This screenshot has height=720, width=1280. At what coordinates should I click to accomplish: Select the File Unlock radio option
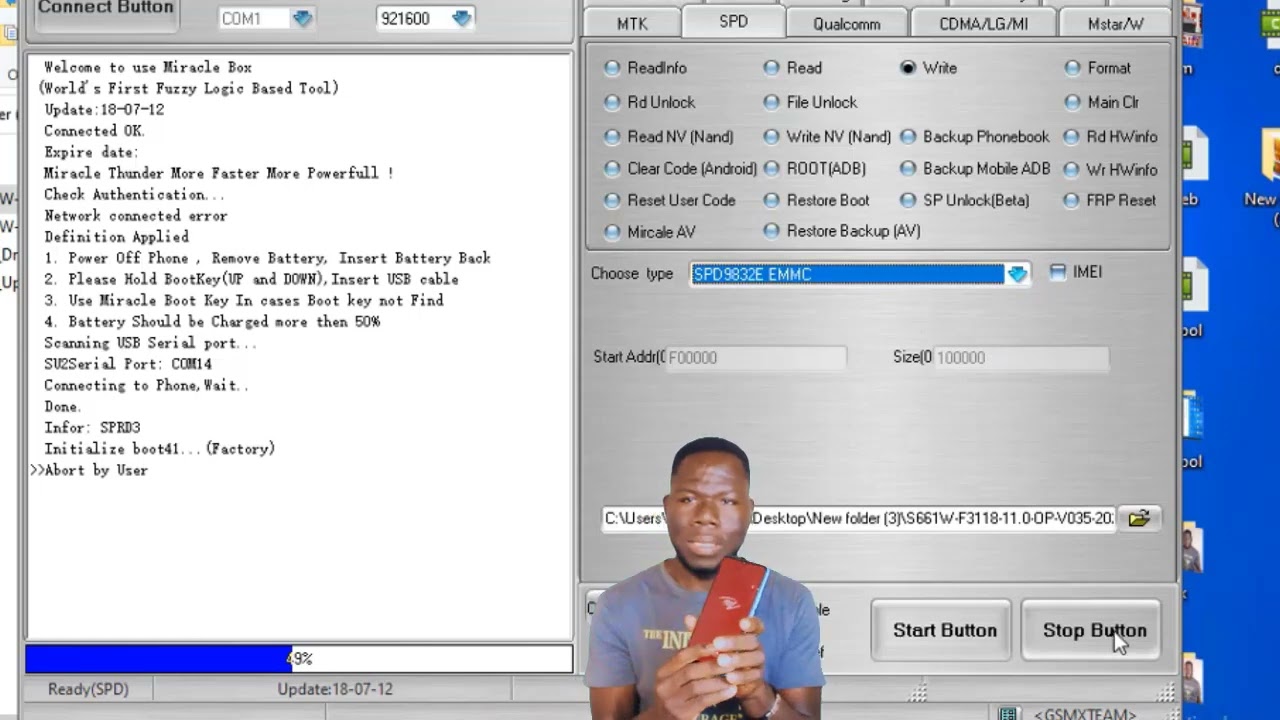[809, 102]
